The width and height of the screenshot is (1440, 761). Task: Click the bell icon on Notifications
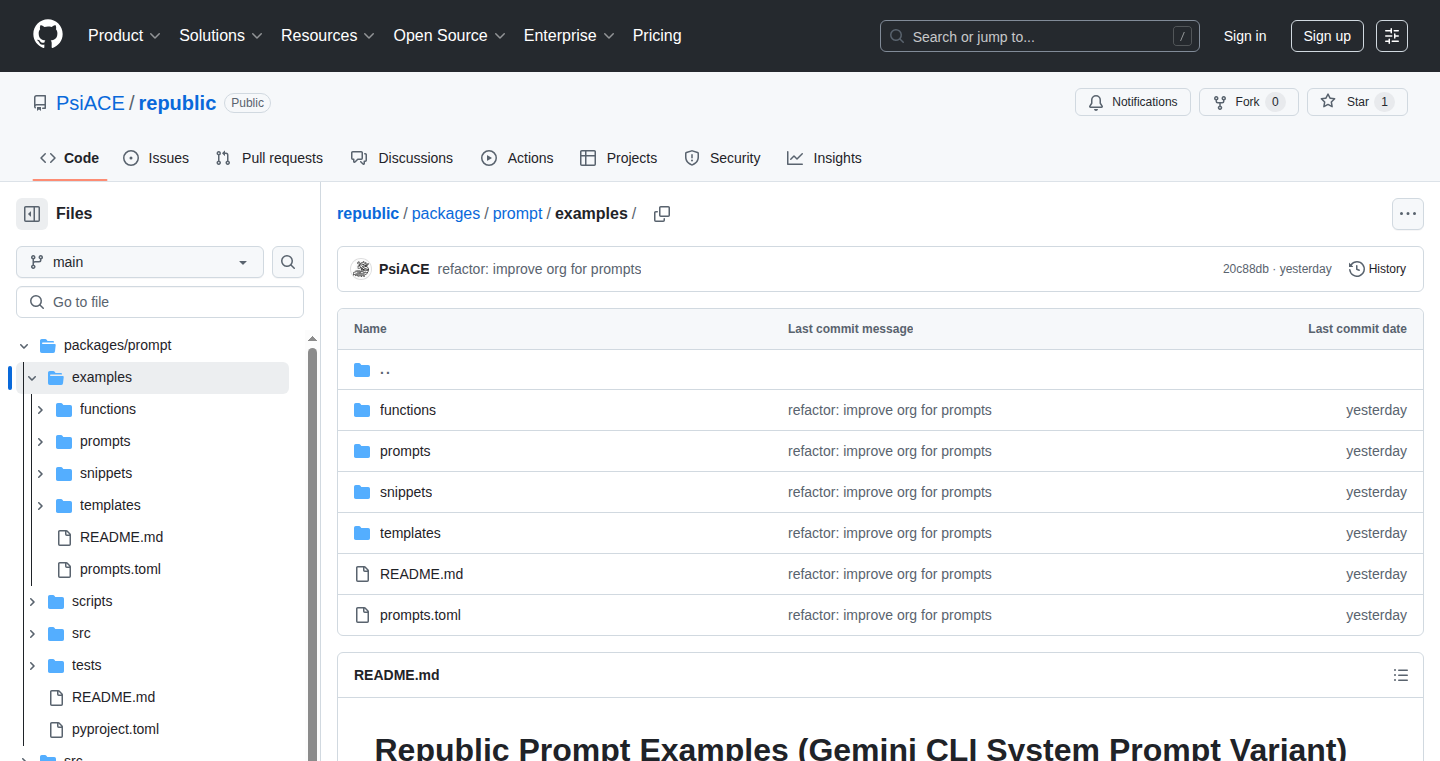1096,102
